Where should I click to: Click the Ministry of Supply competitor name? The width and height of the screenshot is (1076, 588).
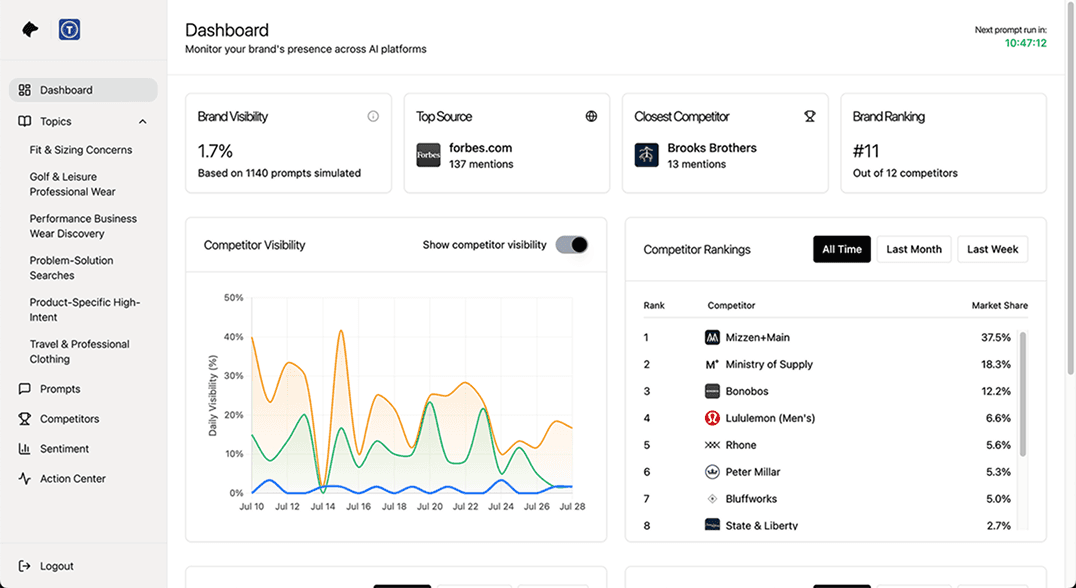pyautogui.click(x=769, y=364)
